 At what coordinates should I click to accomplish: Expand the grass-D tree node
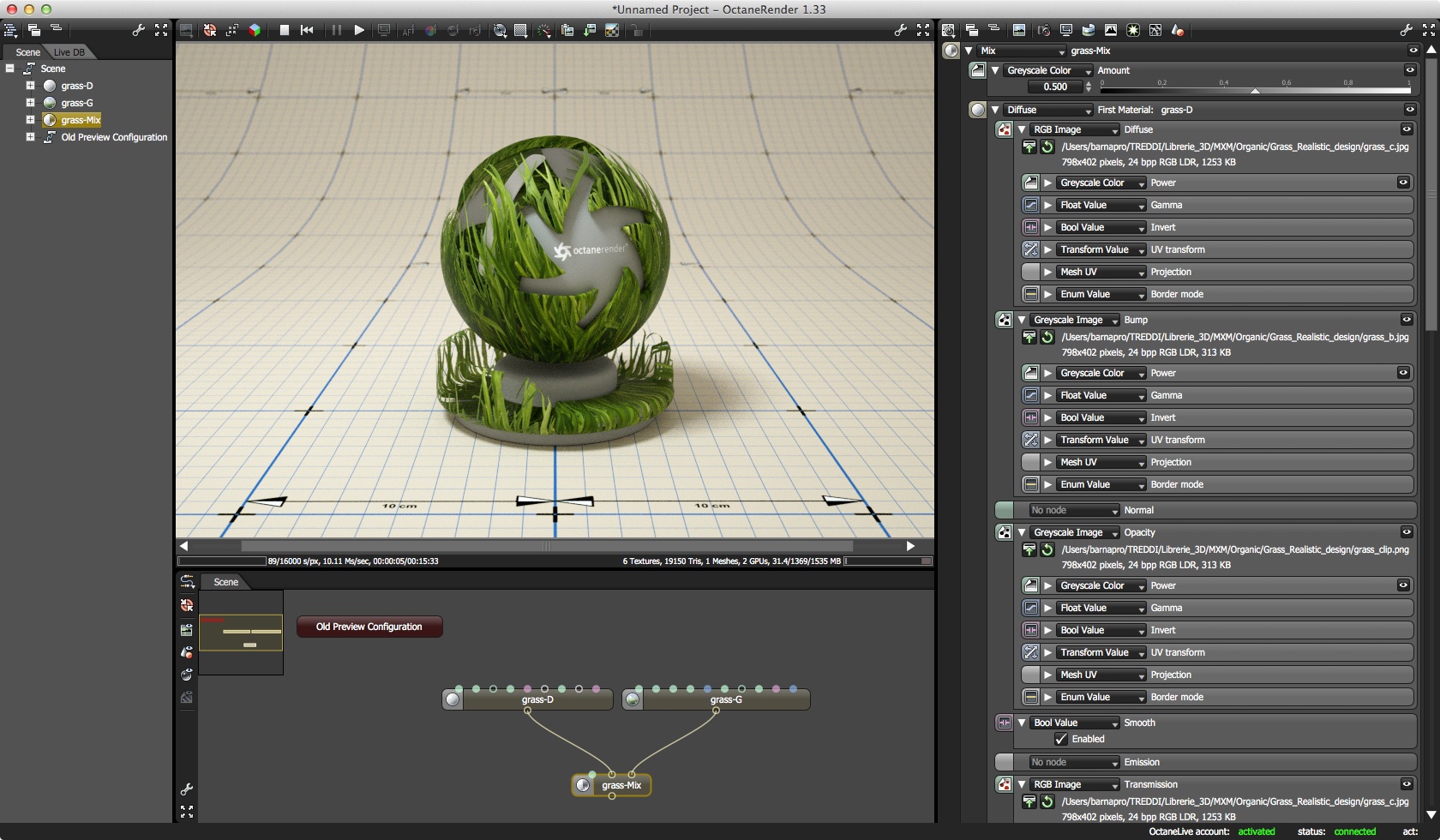[x=30, y=86]
